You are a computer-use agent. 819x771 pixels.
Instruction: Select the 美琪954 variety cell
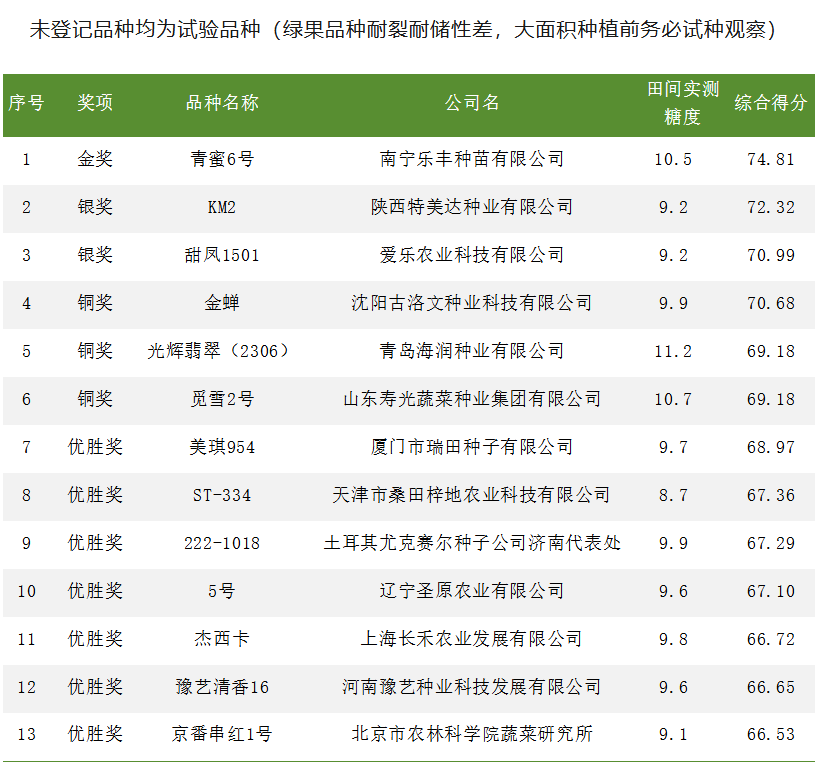[222, 447]
